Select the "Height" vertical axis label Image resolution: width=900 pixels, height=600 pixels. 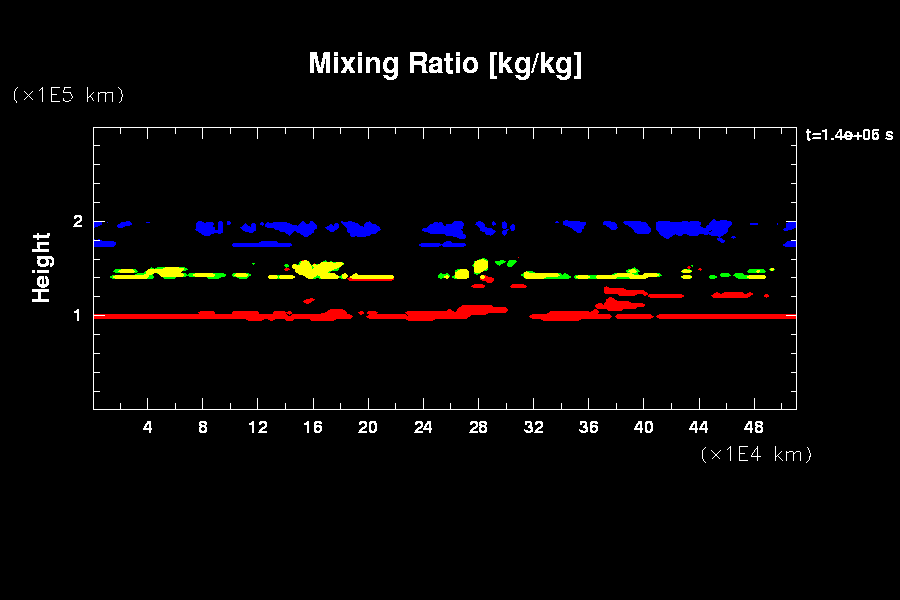pyautogui.click(x=41, y=267)
